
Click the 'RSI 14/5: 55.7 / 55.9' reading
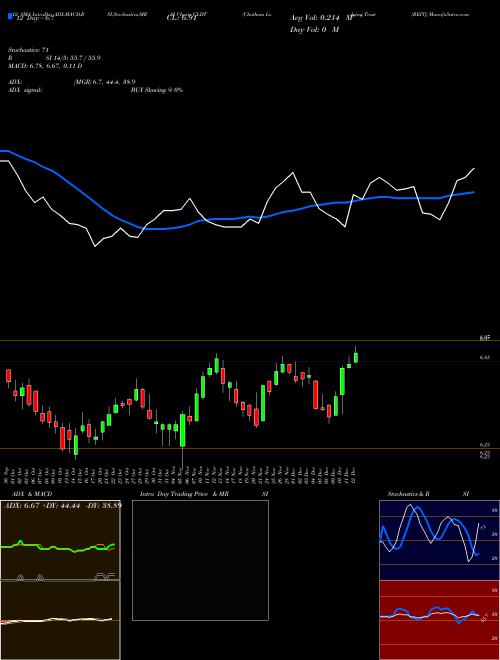click(54, 58)
